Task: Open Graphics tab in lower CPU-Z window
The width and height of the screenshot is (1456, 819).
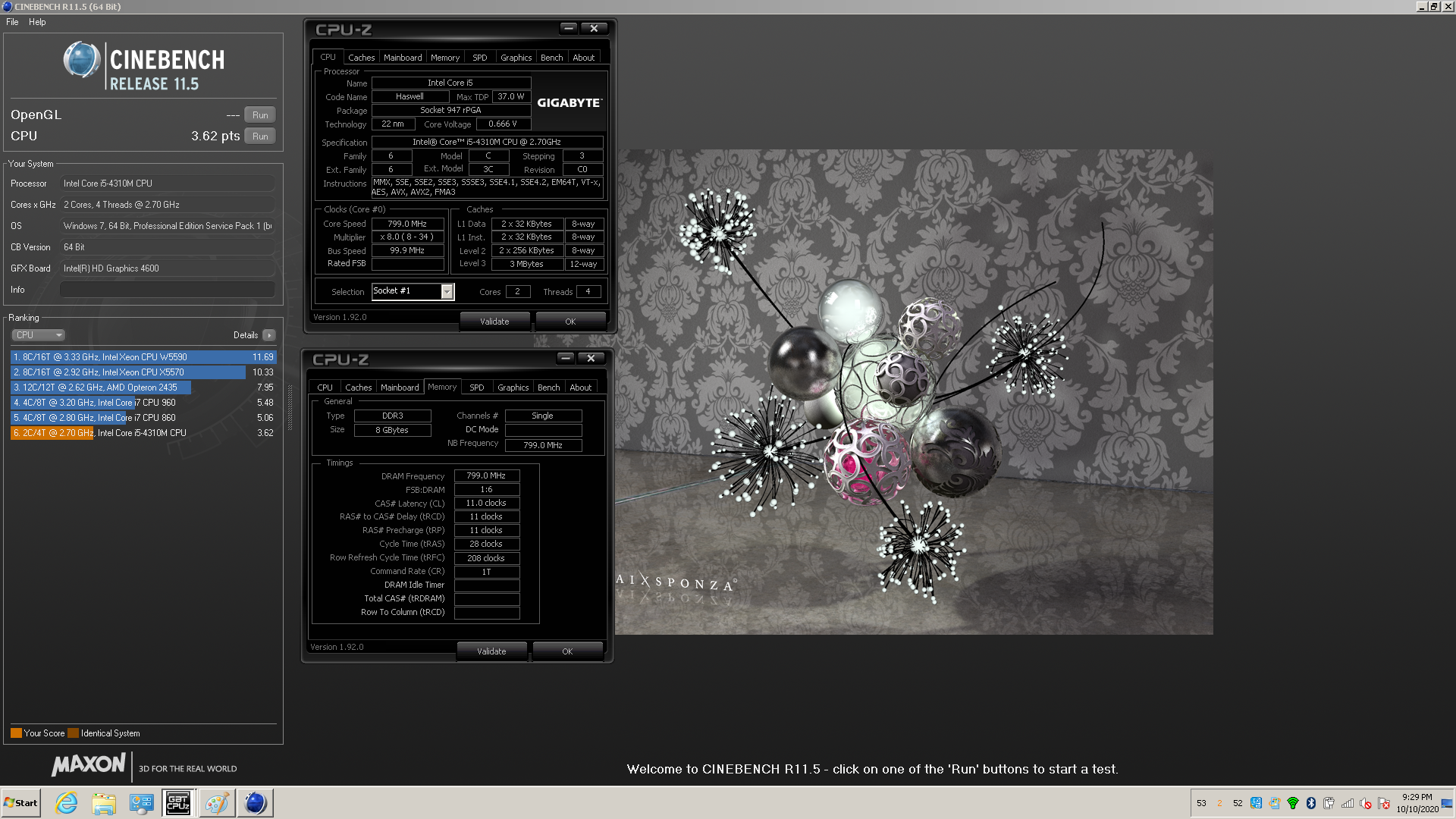Action: (513, 388)
